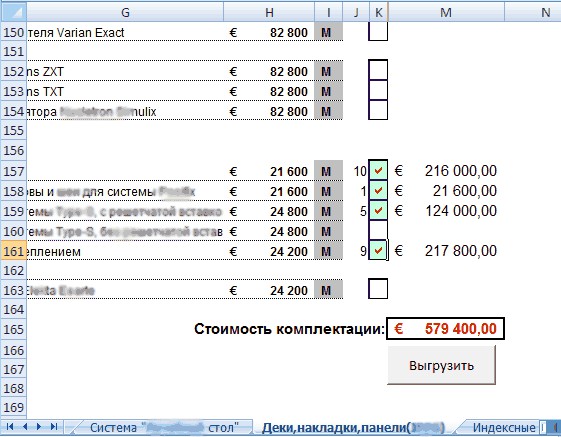Click the total cost cell 579 400,00
Viewport: 561px width, 437px height.
[x=445, y=329]
